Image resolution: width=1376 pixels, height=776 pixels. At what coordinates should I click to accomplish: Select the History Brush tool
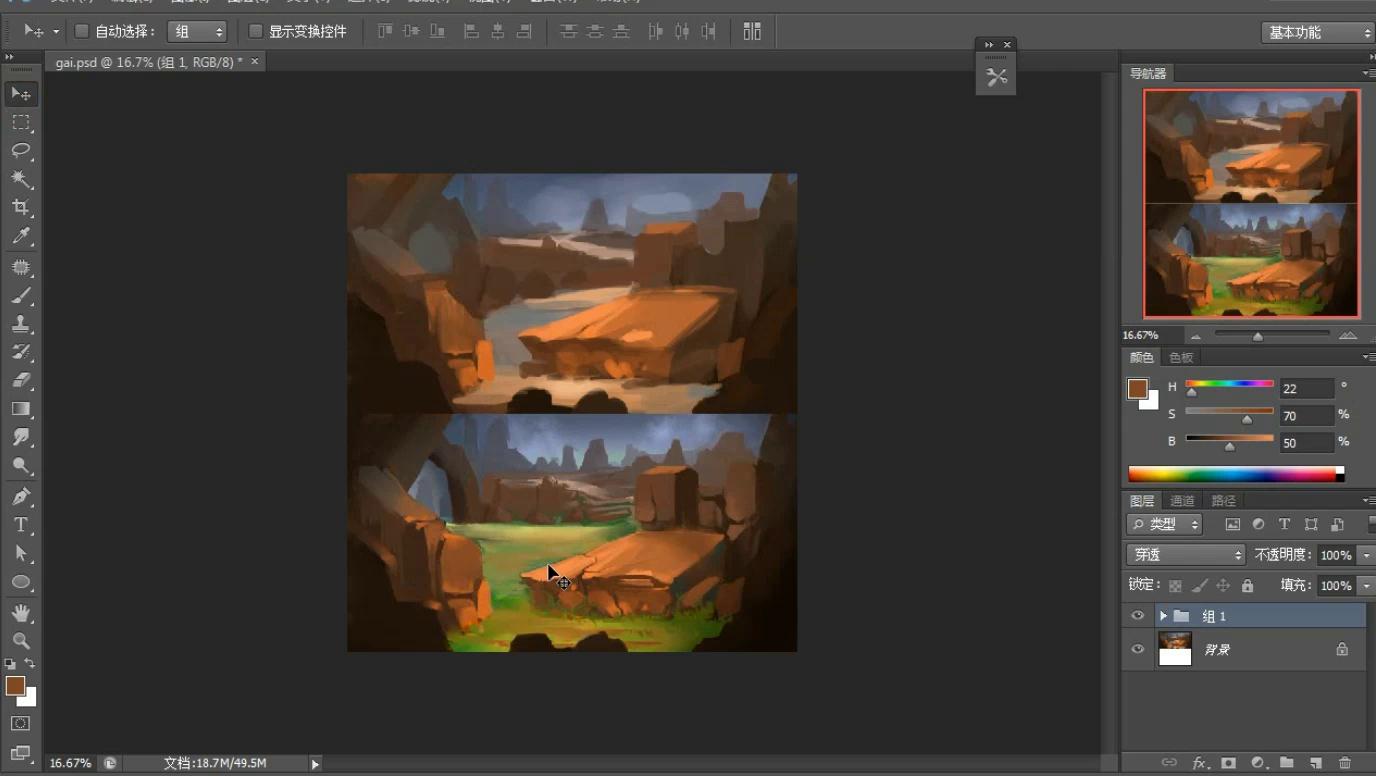(21, 352)
